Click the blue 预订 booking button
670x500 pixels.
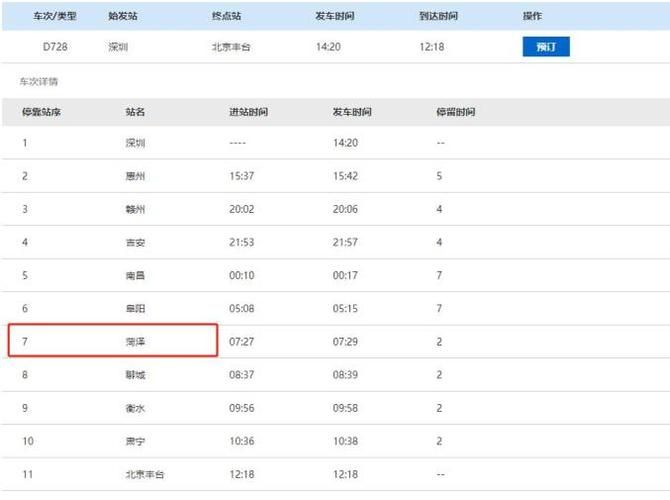pyautogui.click(x=546, y=47)
